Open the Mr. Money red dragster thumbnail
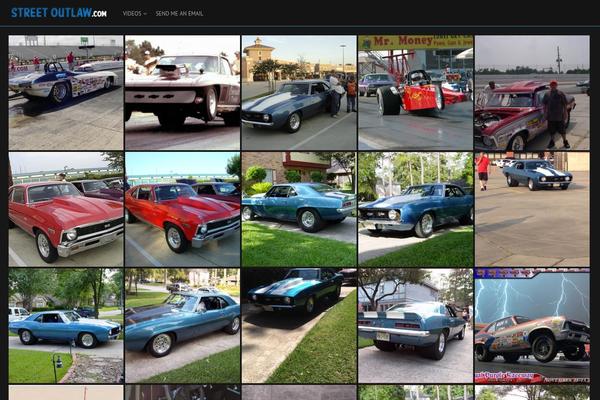Screen dimensions: 600x400 [x=416, y=93]
